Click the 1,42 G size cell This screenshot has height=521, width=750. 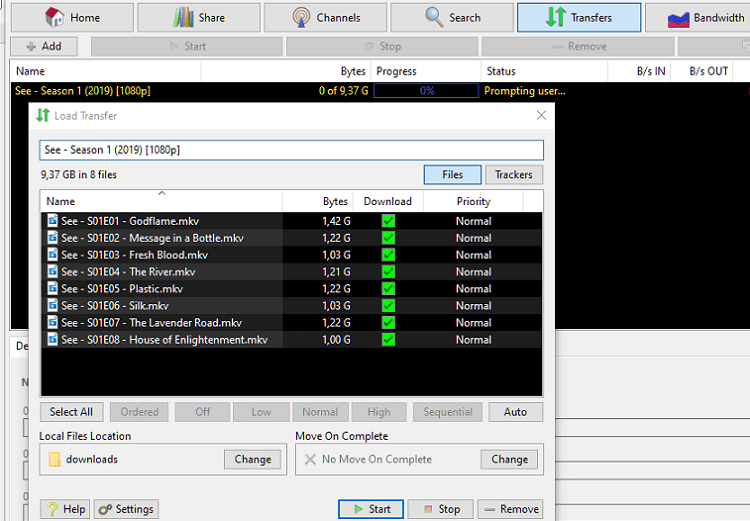336,221
